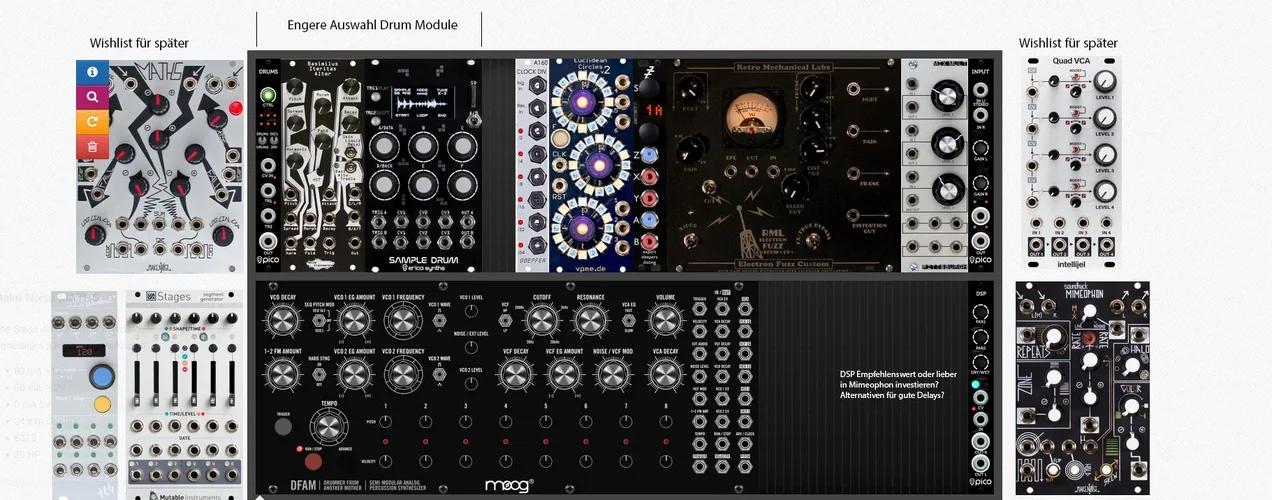Click the yellow button on clock module
This screenshot has width=1272, height=500.
102,405
